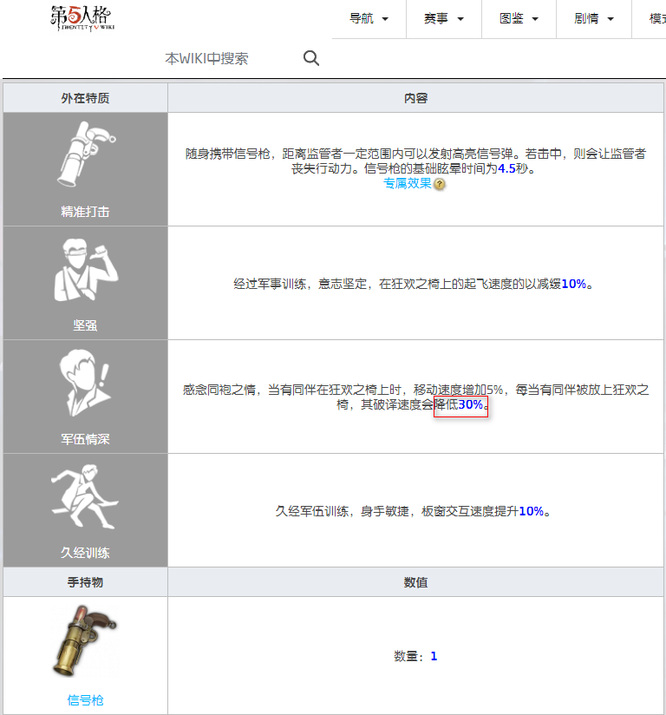Click the 10% value in 久经训练 description

click(532, 511)
